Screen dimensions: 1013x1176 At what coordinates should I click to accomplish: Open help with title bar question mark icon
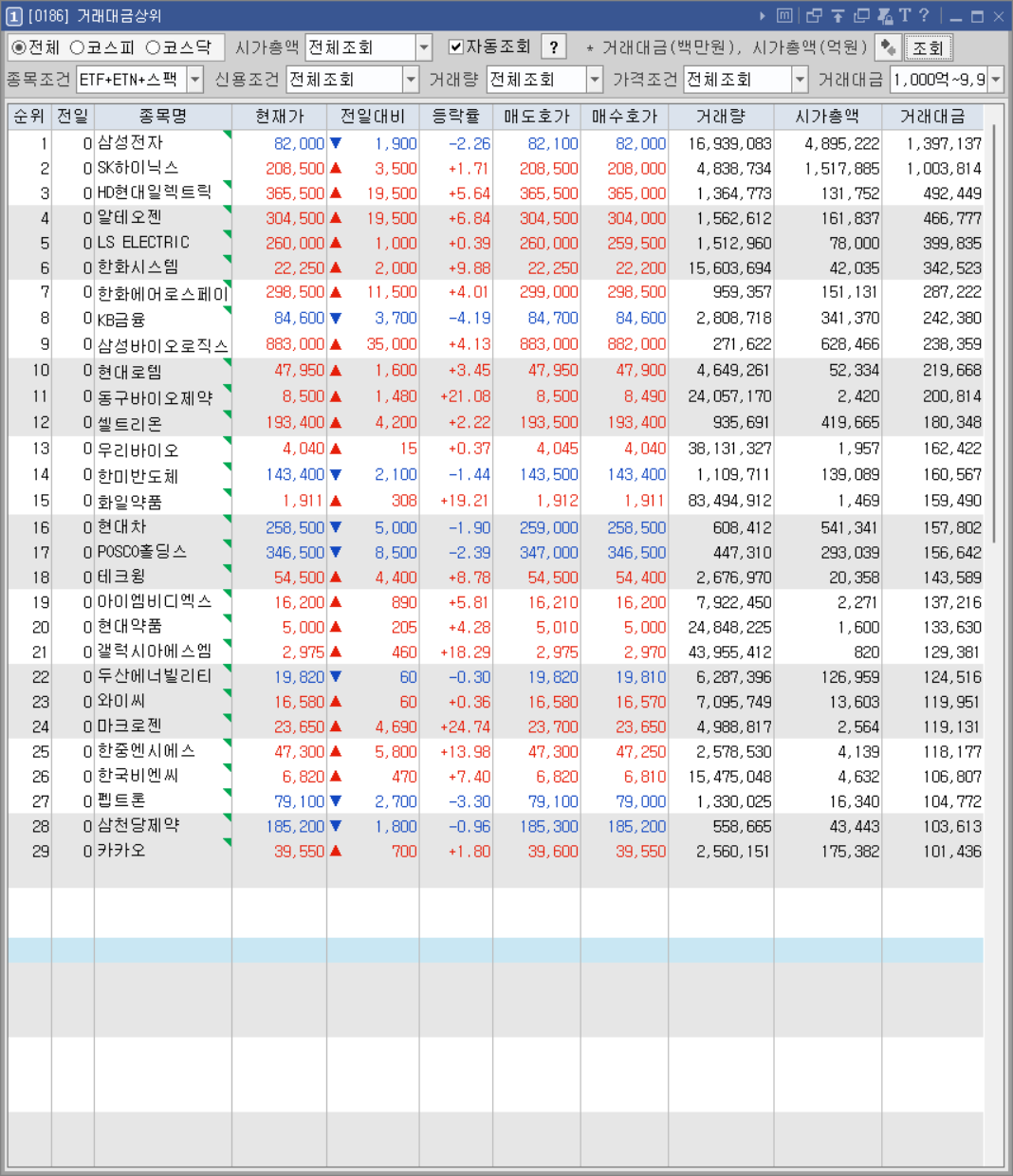click(x=924, y=16)
